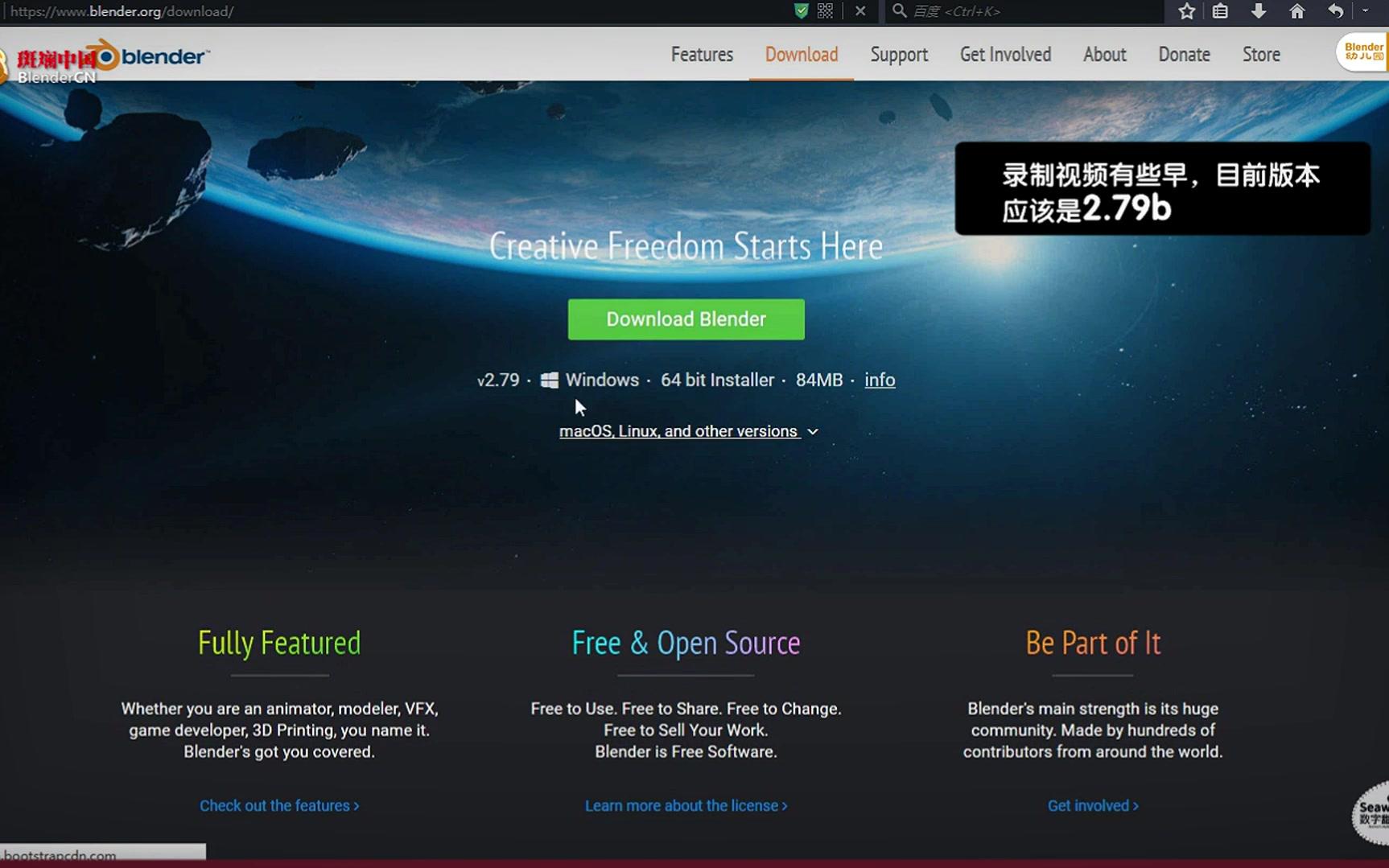Image resolution: width=1389 pixels, height=868 pixels.
Task: Click the green Download Blender button
Action: [686, 319]
